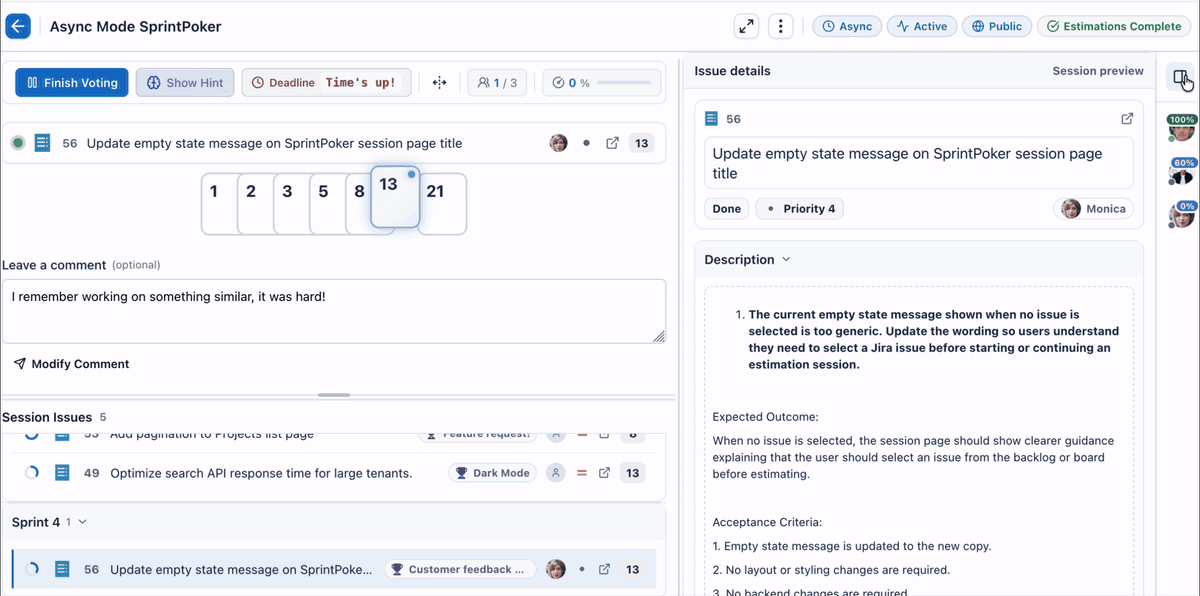
Task: Click the Estimations Complete pill
Action: pyautogui.click(x=1113, y=27)
